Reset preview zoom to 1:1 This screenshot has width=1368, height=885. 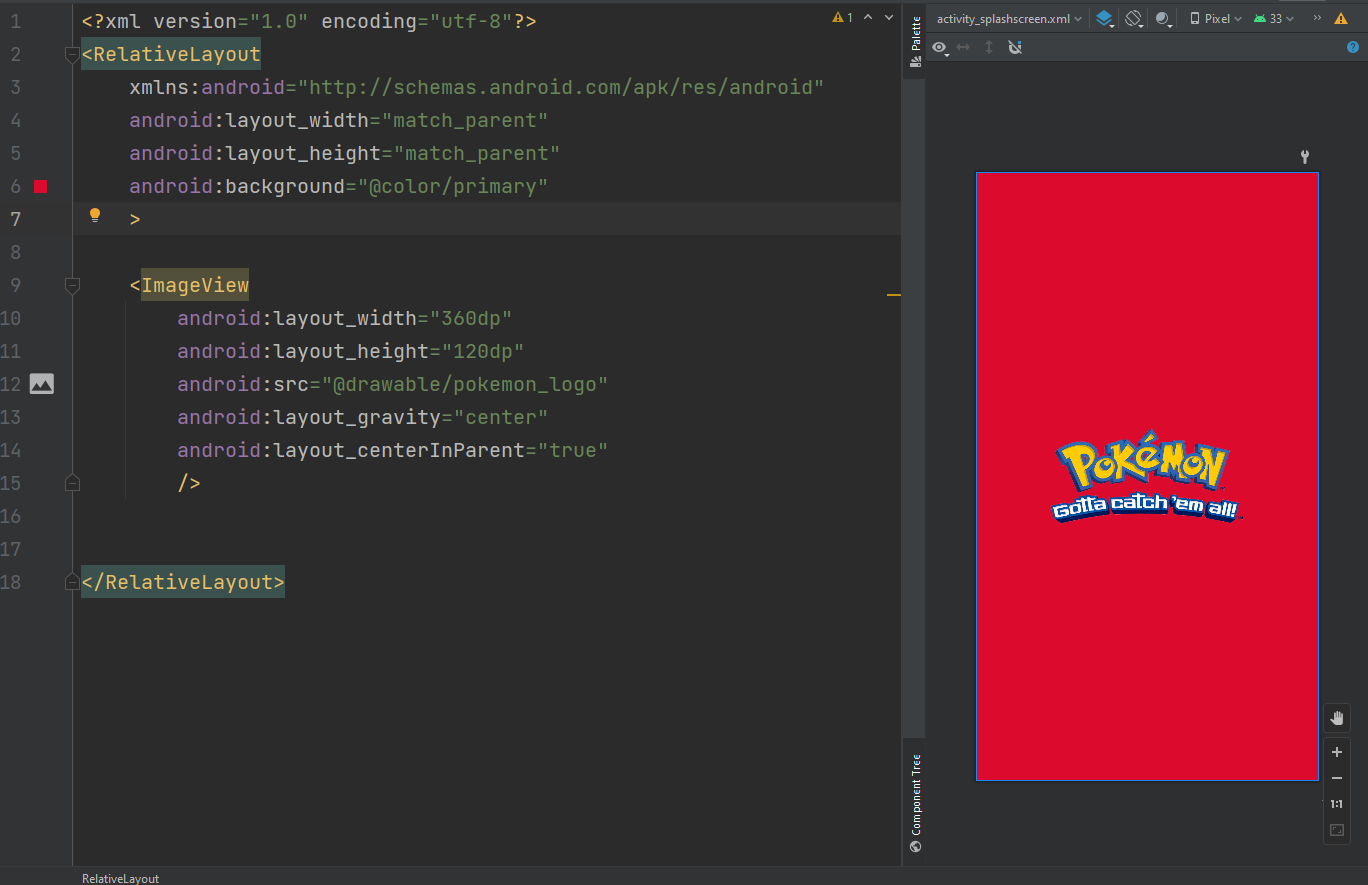tap(1337, 804)
